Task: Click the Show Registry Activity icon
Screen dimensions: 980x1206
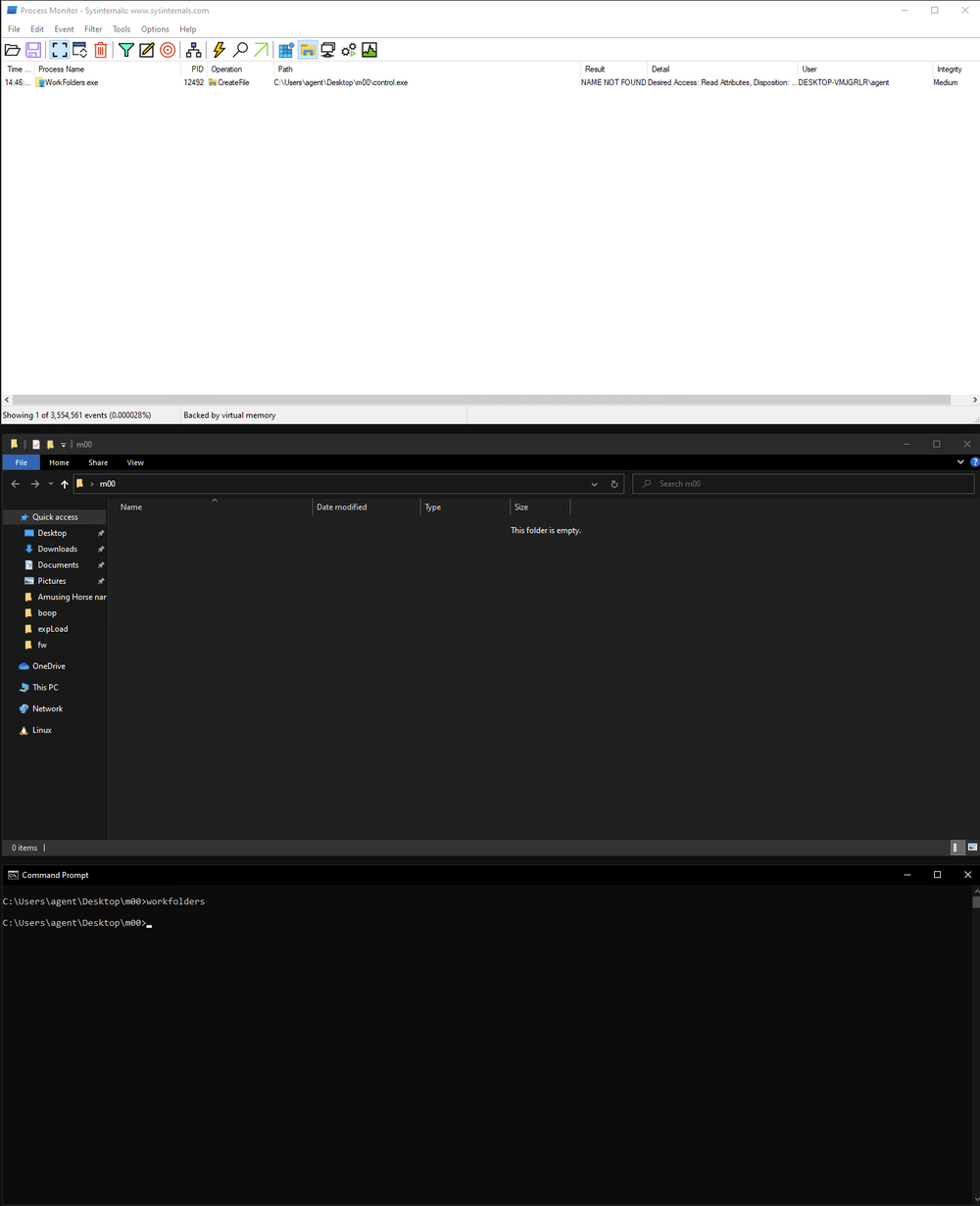Action: point(286,50)
